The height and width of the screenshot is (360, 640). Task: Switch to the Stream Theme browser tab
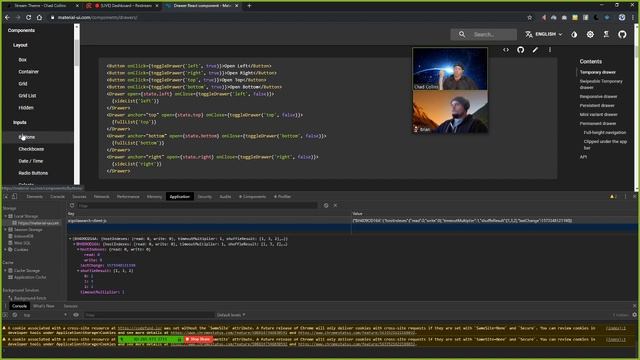pos(41,6)
